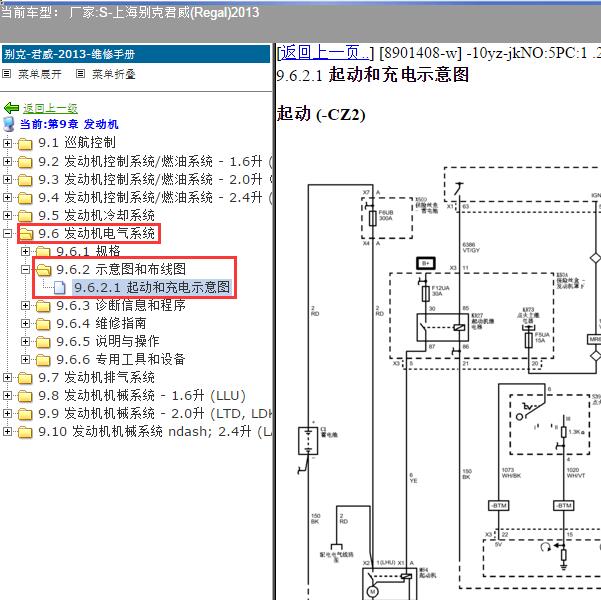601x600 pixels.
Task: Expand the 9.3 发动机控制系统 2.0升 node
Action: coord(7,179)
